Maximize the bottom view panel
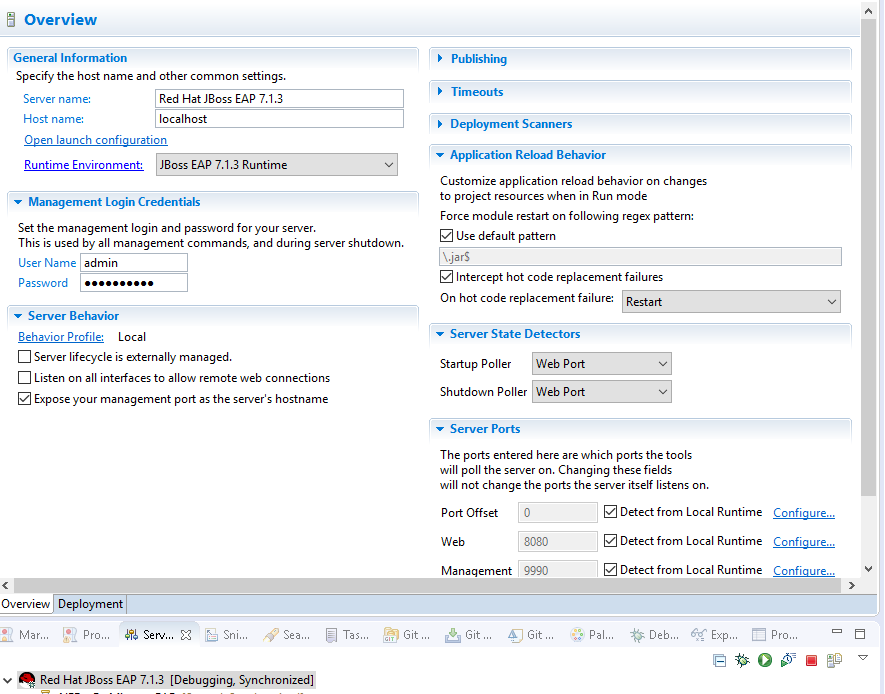The height and width of the screenshot is (694, 885). 860,634
